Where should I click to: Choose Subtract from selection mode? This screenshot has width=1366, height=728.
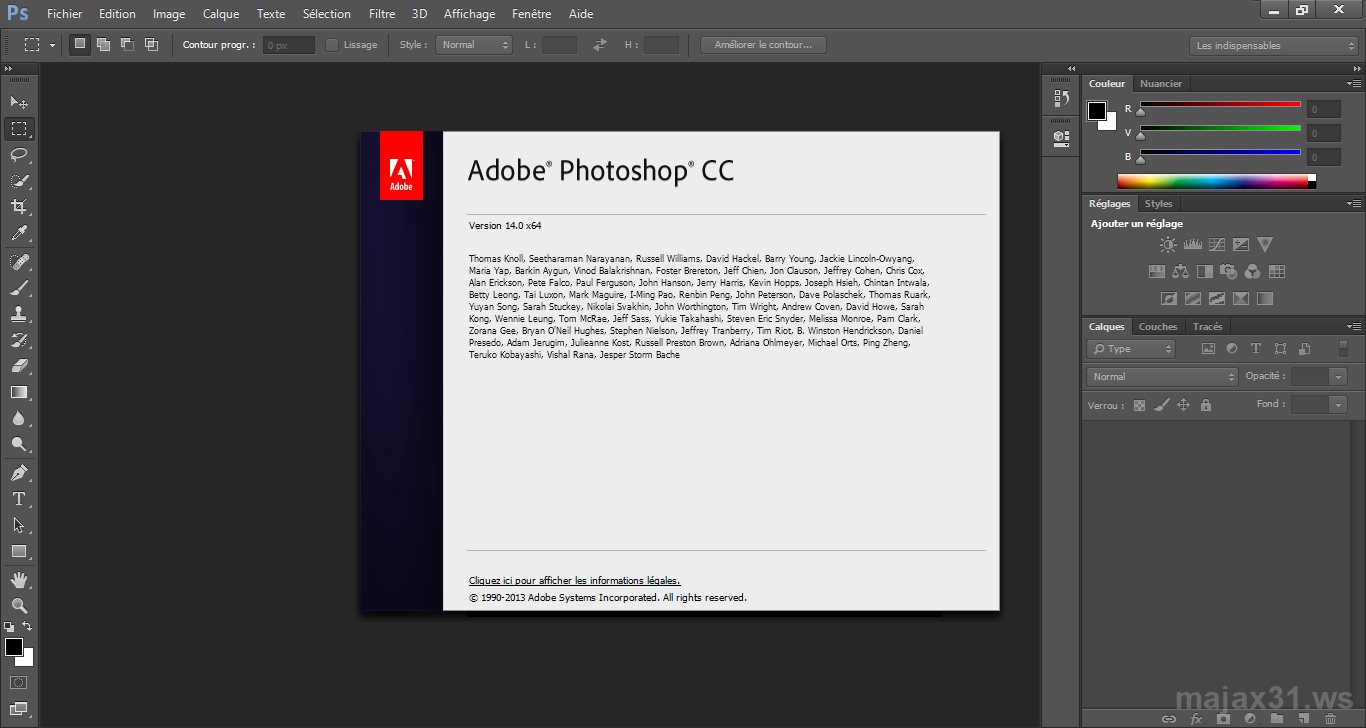coord(127,45)
